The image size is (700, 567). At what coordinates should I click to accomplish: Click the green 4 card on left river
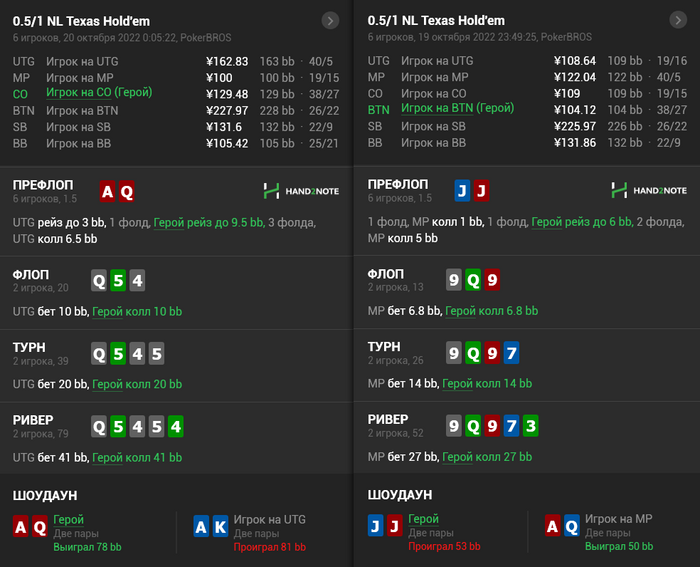176,426
